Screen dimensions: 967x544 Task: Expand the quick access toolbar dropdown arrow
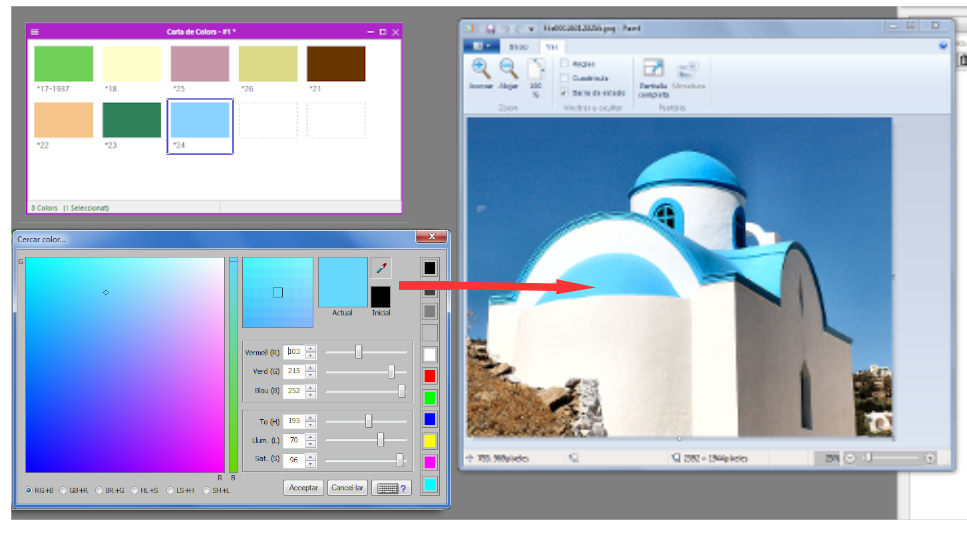tap(531, 29)
